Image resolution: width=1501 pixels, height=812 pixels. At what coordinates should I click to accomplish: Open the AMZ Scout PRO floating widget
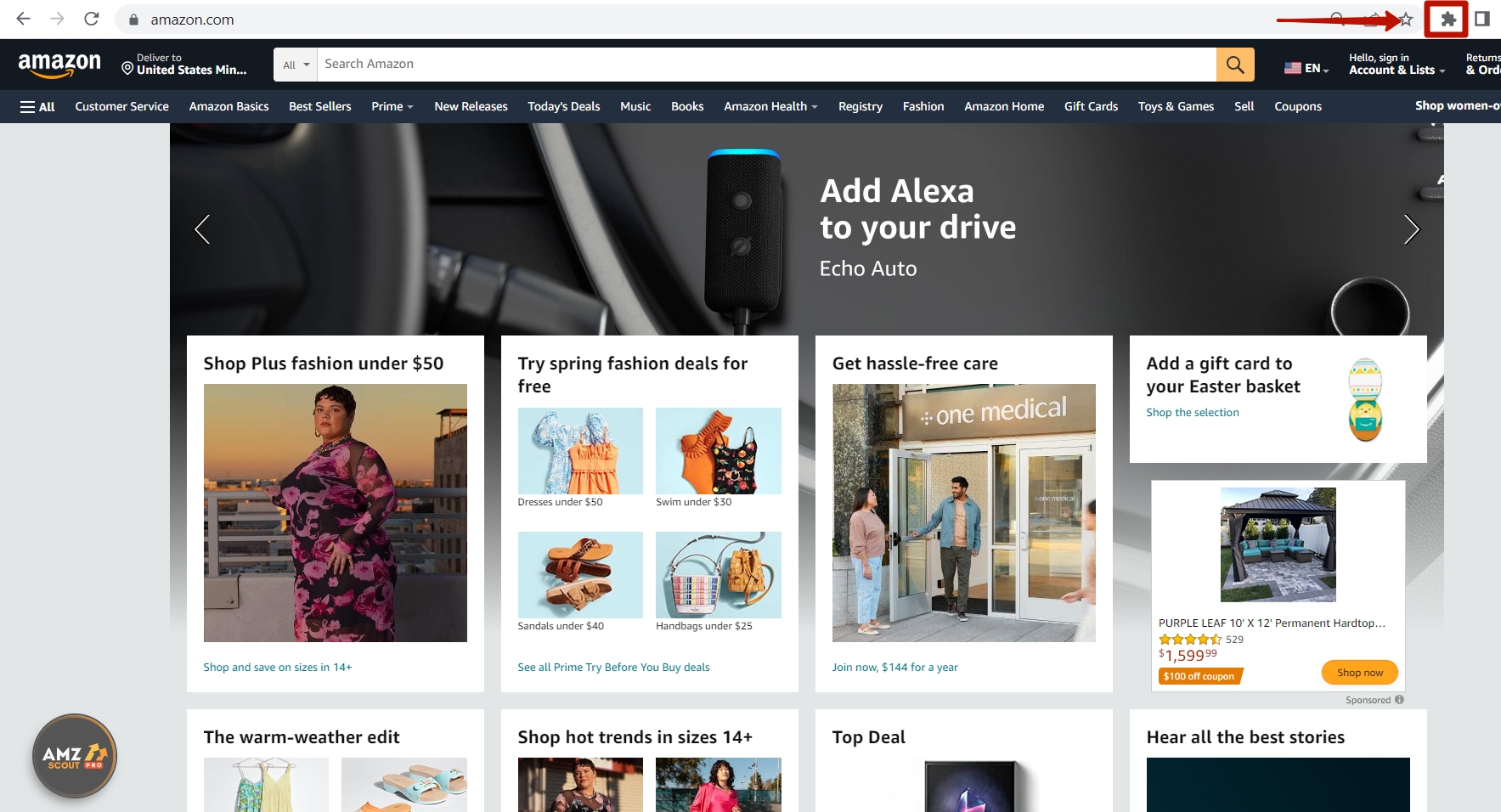75,756
